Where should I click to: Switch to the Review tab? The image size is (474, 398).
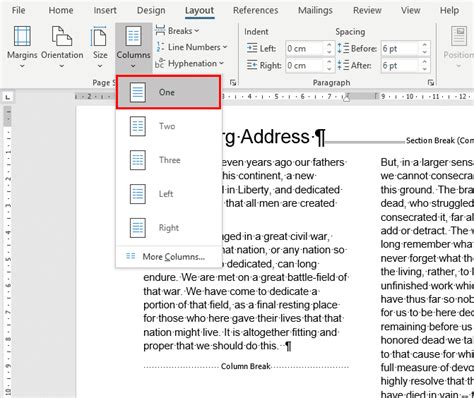(x=367, y=10)
